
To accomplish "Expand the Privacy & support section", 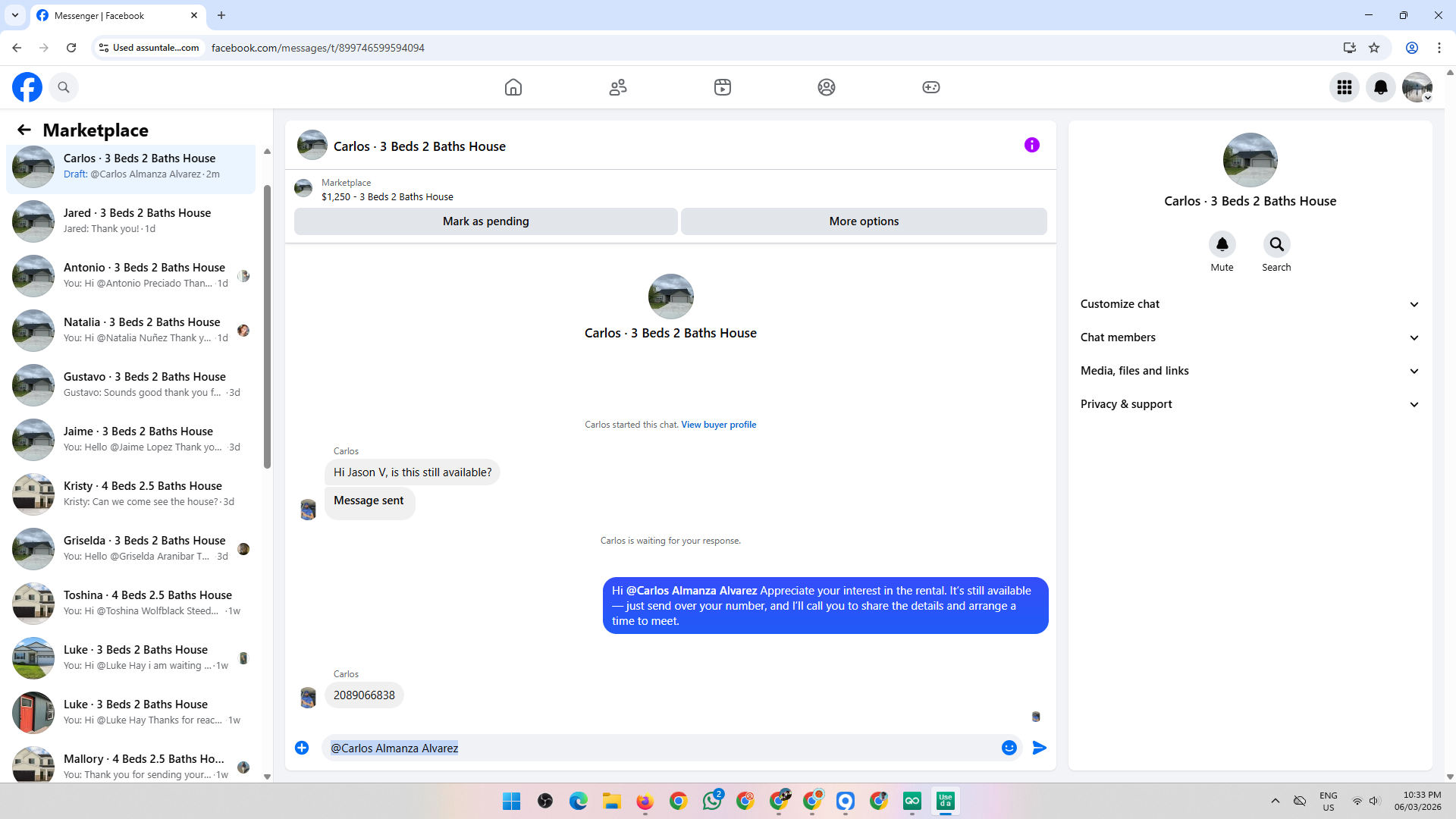I will (x=1250, y=404).
